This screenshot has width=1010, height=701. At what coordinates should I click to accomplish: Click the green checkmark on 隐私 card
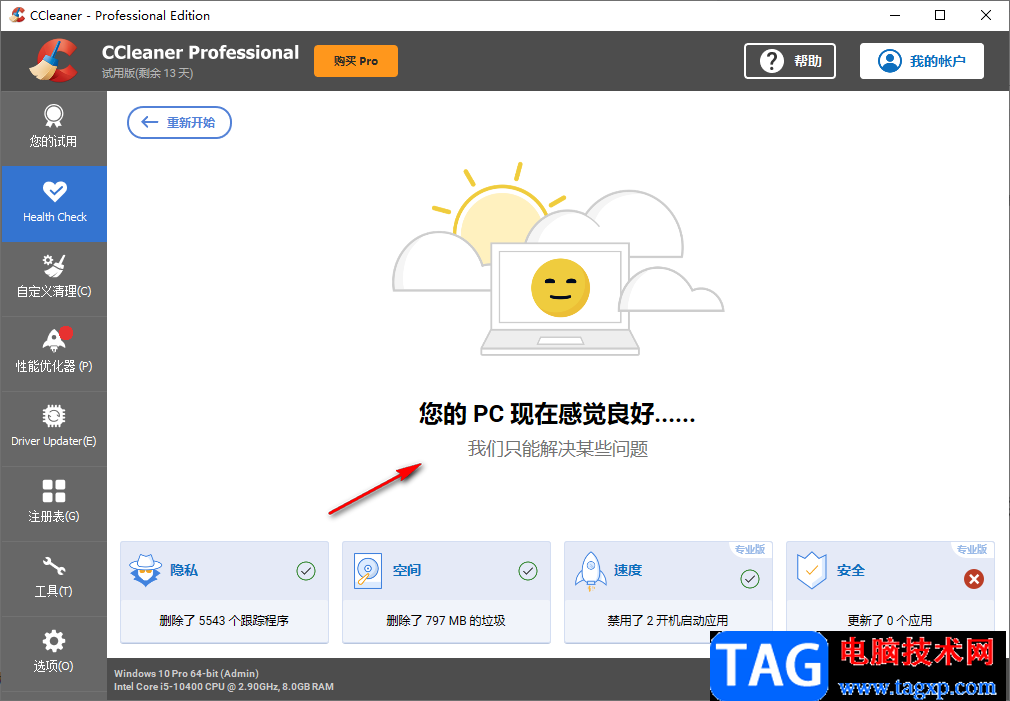(306, 571)
